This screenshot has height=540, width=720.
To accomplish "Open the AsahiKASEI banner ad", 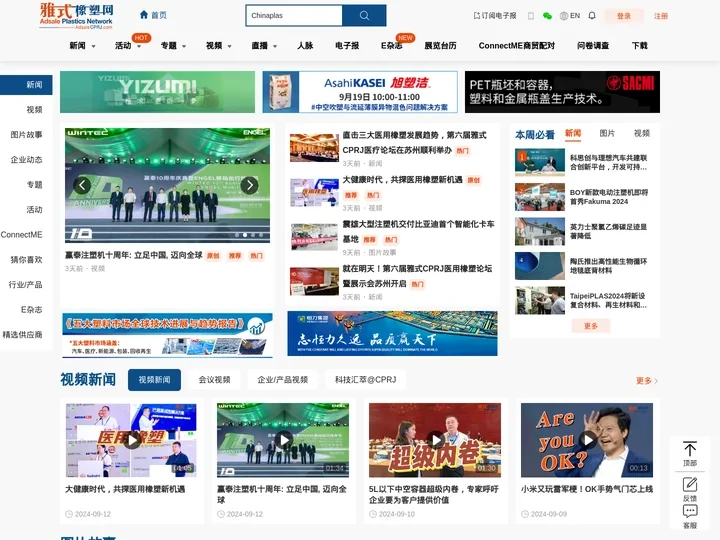I will point(360,92).
